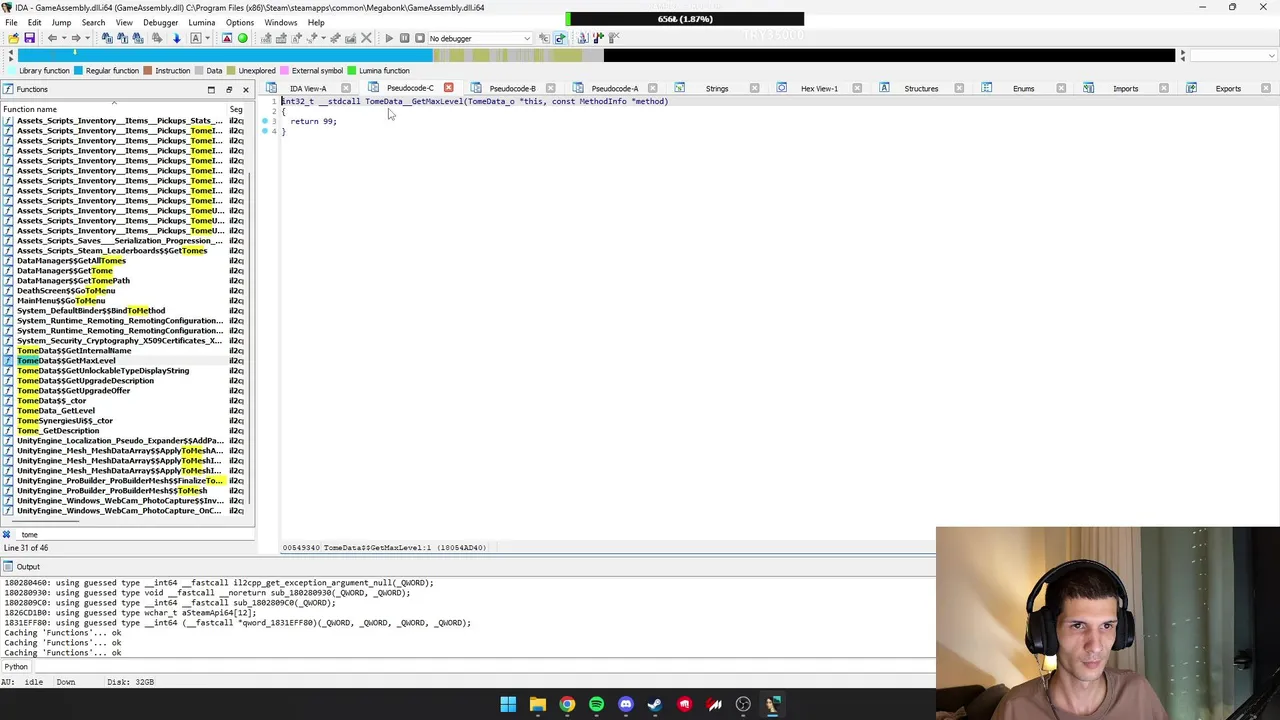
Task: Click the Output panel icon
Action: (x=9, y=567)
